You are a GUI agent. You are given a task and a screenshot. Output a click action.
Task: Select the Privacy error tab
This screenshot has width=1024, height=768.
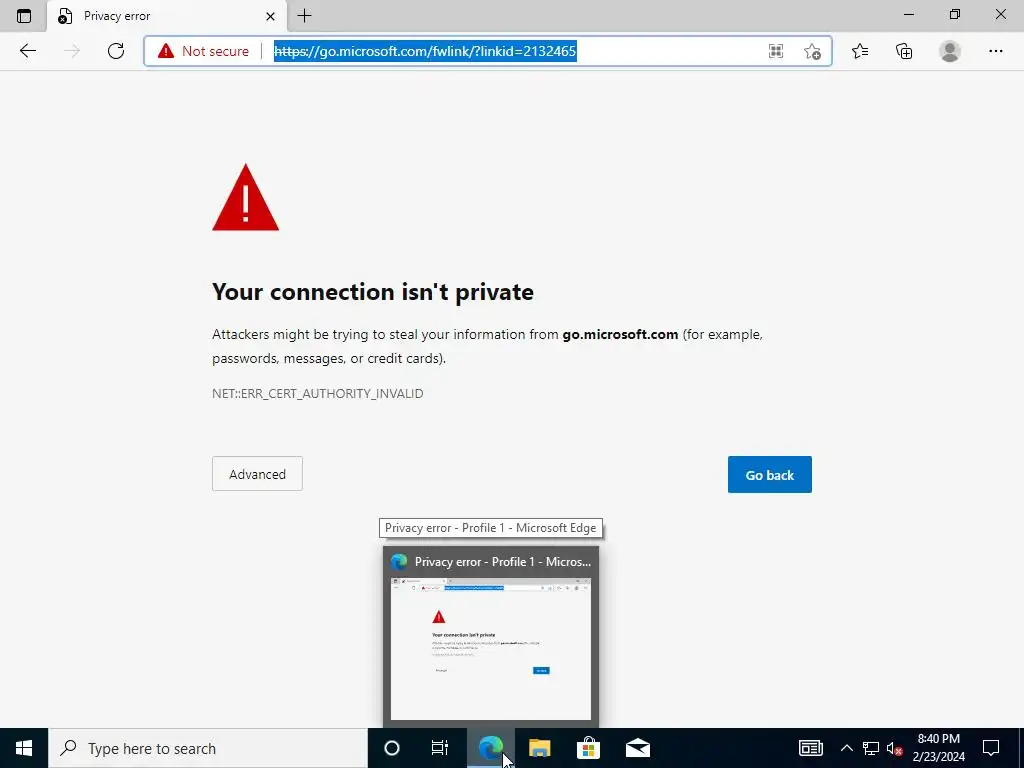(165, 16)
